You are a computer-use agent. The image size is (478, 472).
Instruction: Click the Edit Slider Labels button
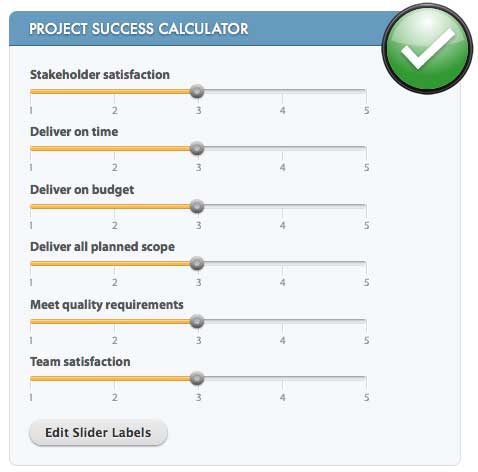click(98, 433)
